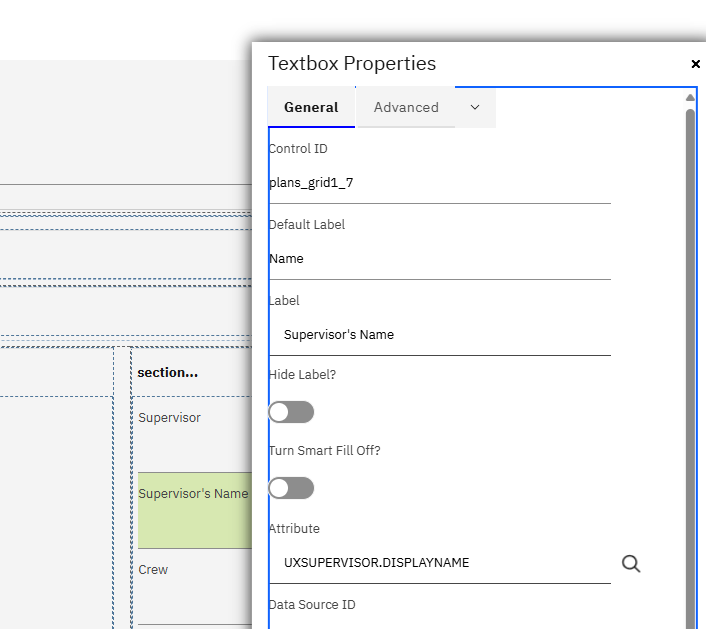
Task: Toggle the Turn Smart Fill Off switch
Action: 291,488
